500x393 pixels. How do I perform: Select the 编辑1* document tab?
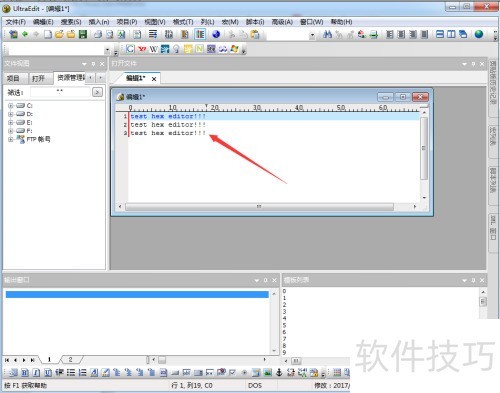click(x=136, y=78)
